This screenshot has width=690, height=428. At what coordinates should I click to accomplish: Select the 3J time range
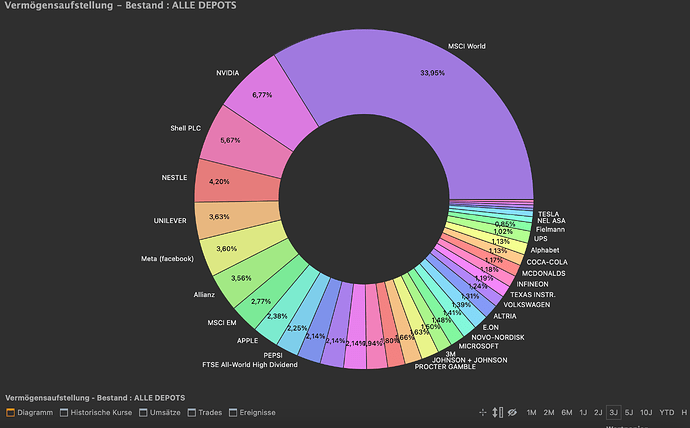tap(613, 413)
